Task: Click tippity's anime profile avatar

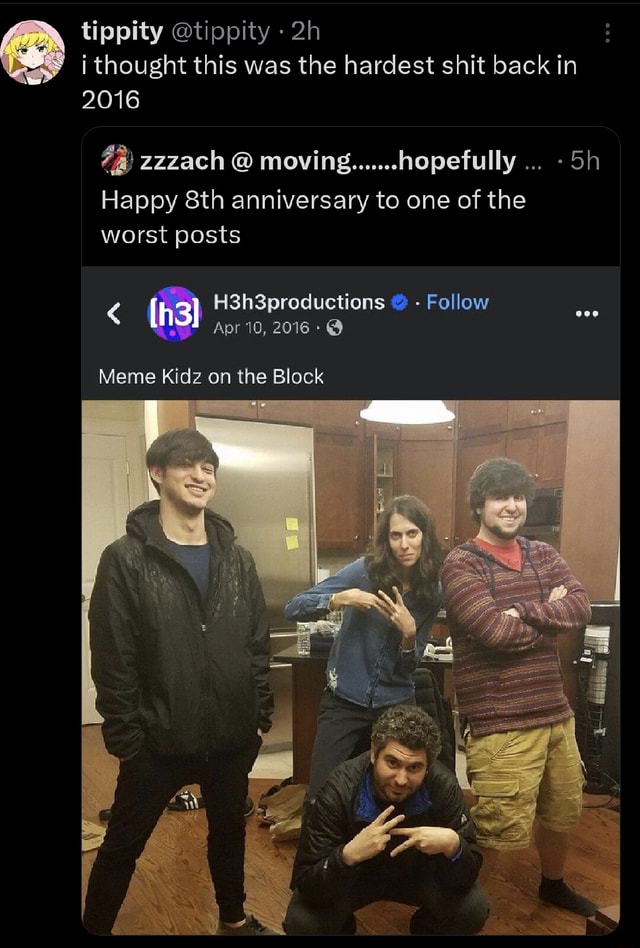Action: [x=32, y=51]
